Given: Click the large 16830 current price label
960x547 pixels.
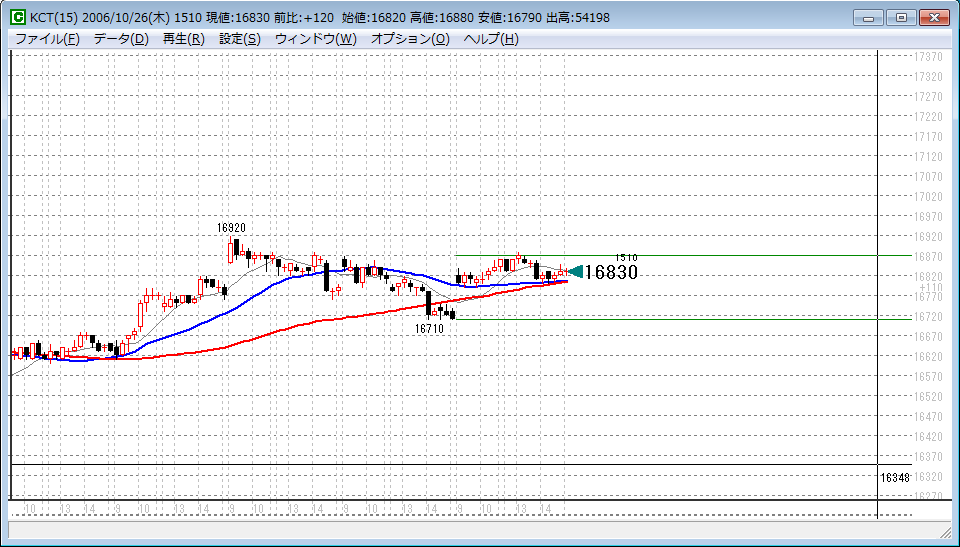Looking at the screenshot, I should [x=611, y=272].
